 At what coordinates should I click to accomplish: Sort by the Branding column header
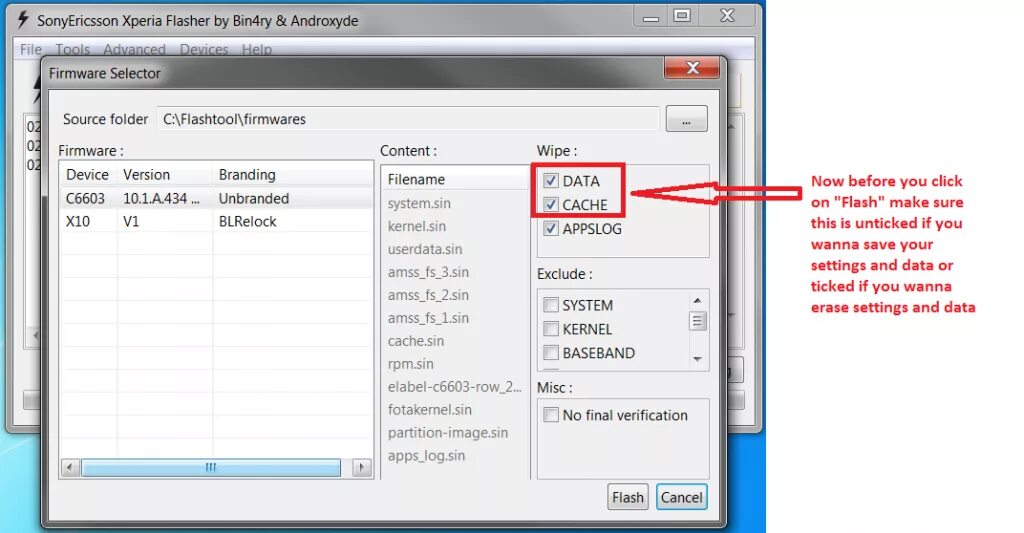(x=293, y=175)
